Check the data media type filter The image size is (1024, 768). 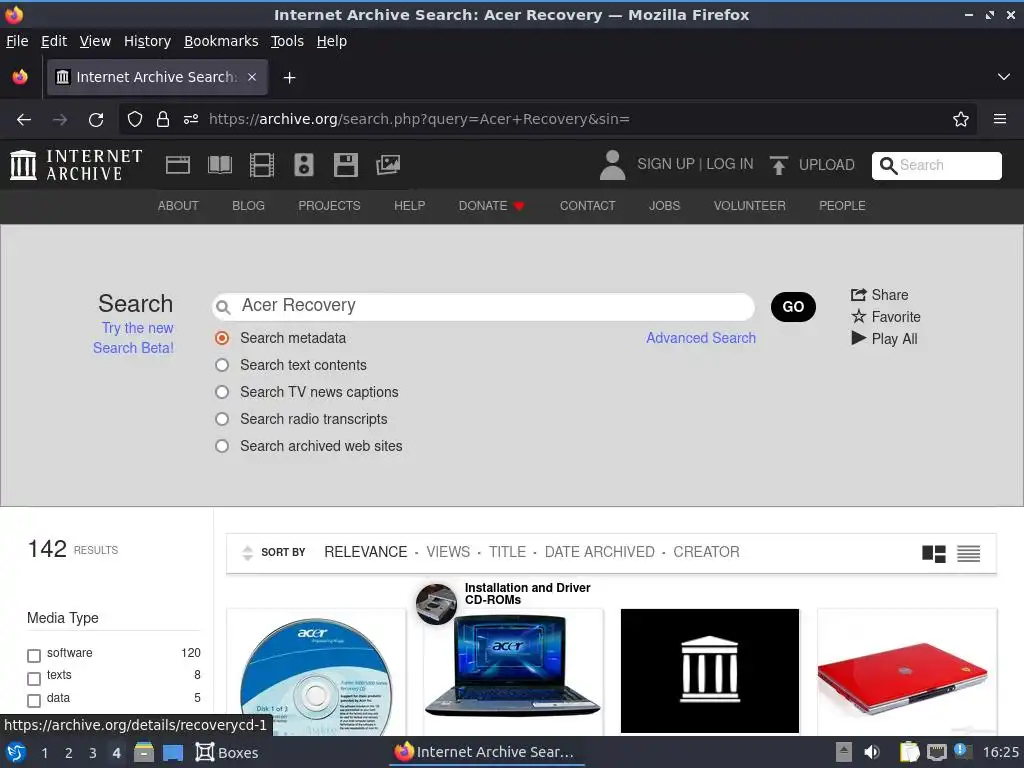coord(34,701)
